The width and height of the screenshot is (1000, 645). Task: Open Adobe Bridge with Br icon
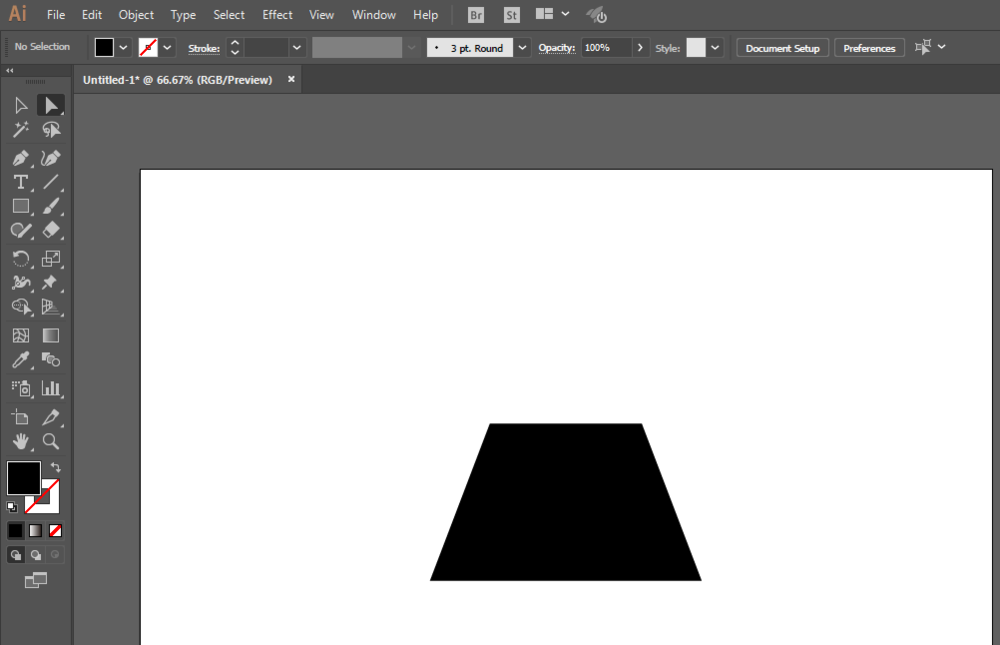pyautogui.click(x=476, y=15)
